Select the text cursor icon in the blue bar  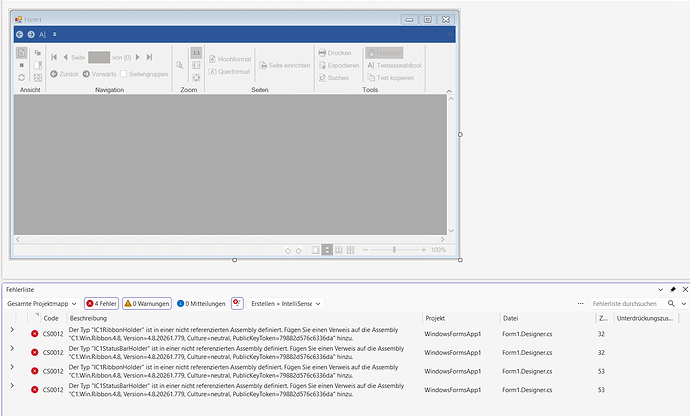[42, 34]
